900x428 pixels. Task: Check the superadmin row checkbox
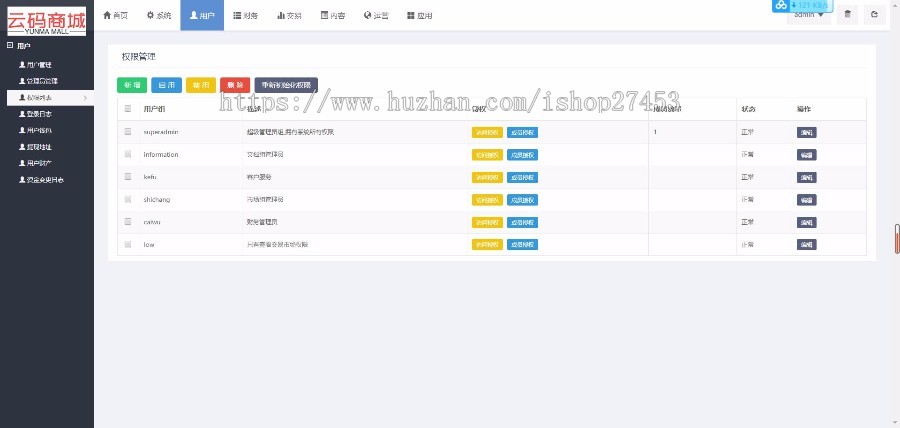(127, 131)
